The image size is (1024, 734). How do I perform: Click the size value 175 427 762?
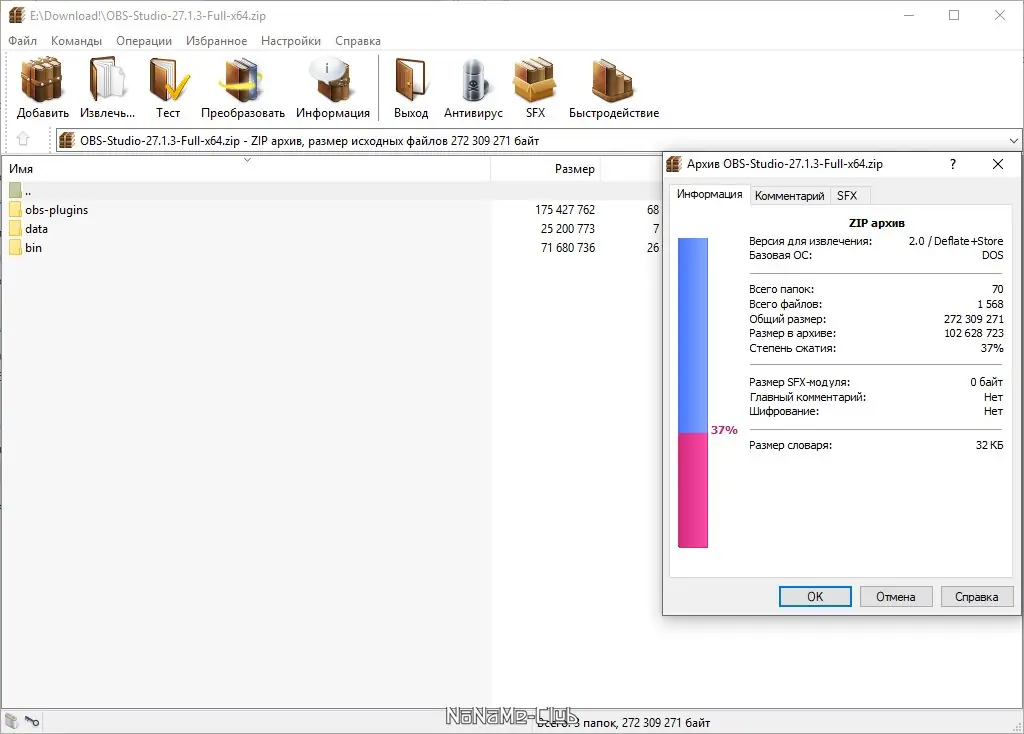[565, 210]
